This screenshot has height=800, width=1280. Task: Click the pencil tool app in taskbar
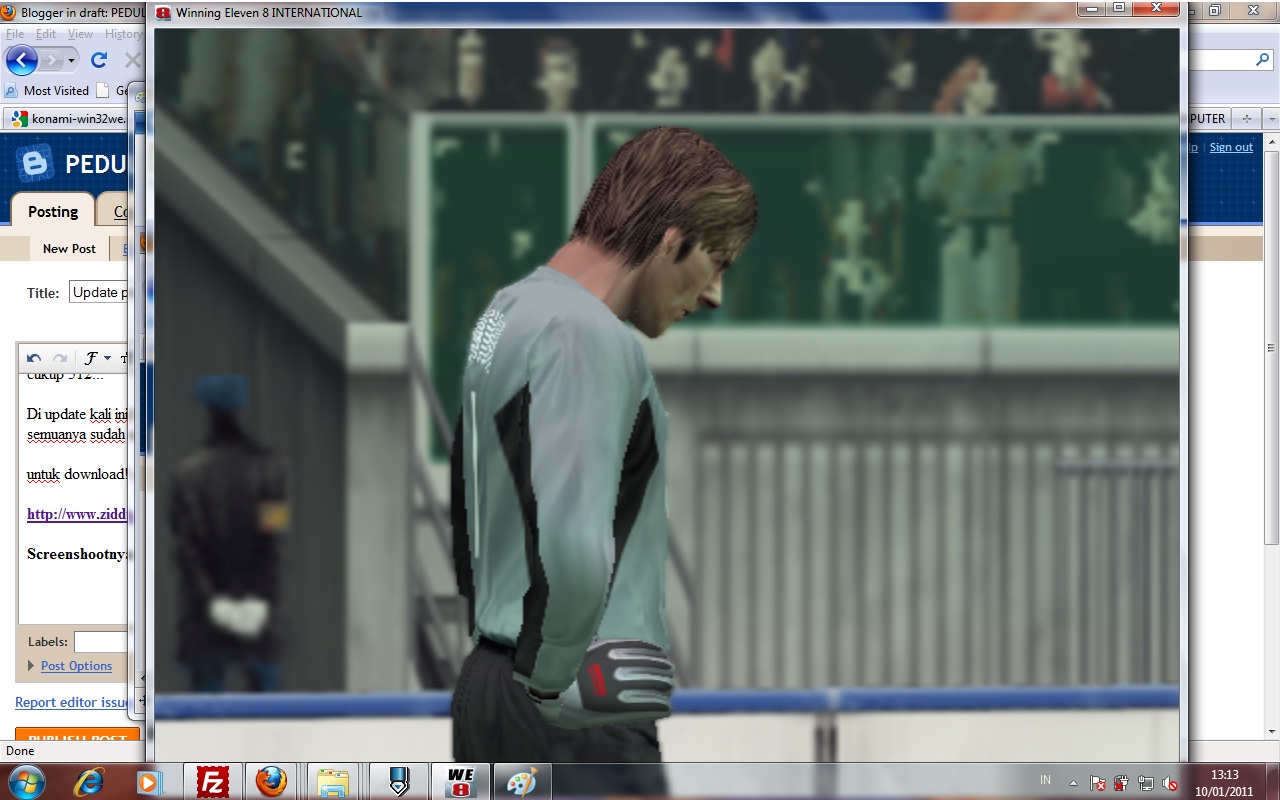tap(398, 781)
